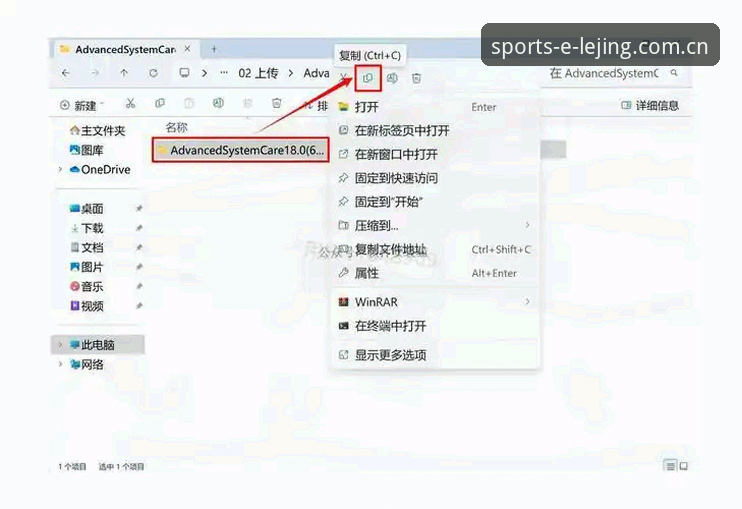Image resolution: width=742 pixels, height=509 pixels.
Task: Open 音乐 in the sidebar
Action: pos(86,286)
